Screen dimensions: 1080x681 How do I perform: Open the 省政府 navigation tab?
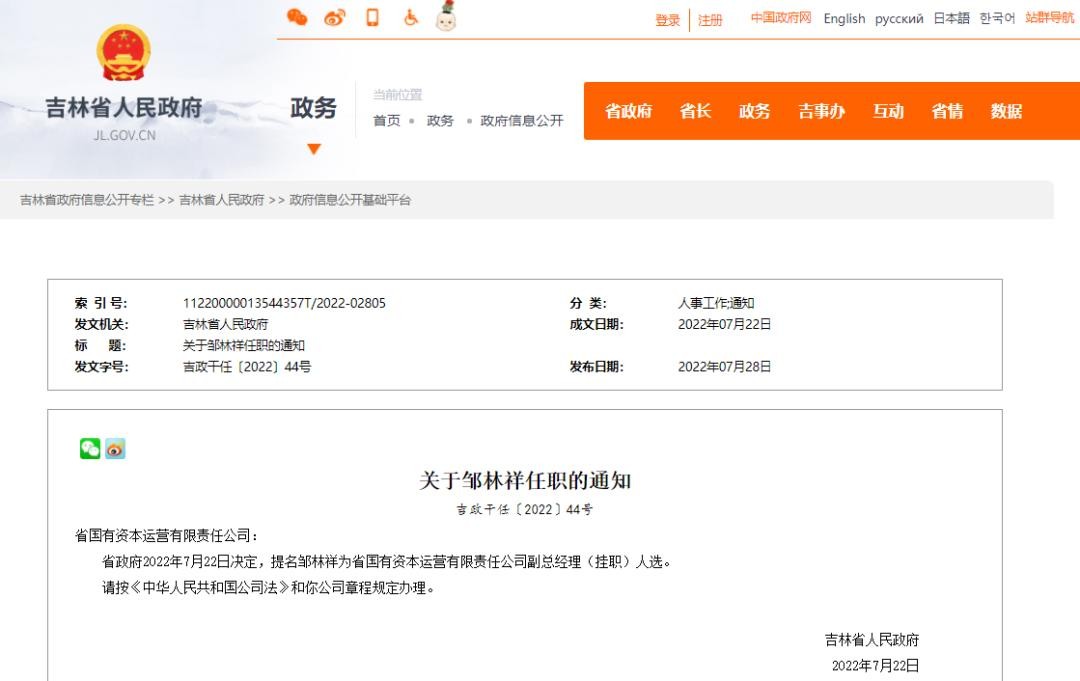(x=628, y=111)
